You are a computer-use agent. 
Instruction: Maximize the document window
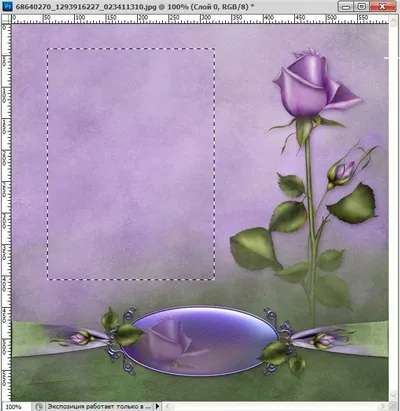coord(362,6)
